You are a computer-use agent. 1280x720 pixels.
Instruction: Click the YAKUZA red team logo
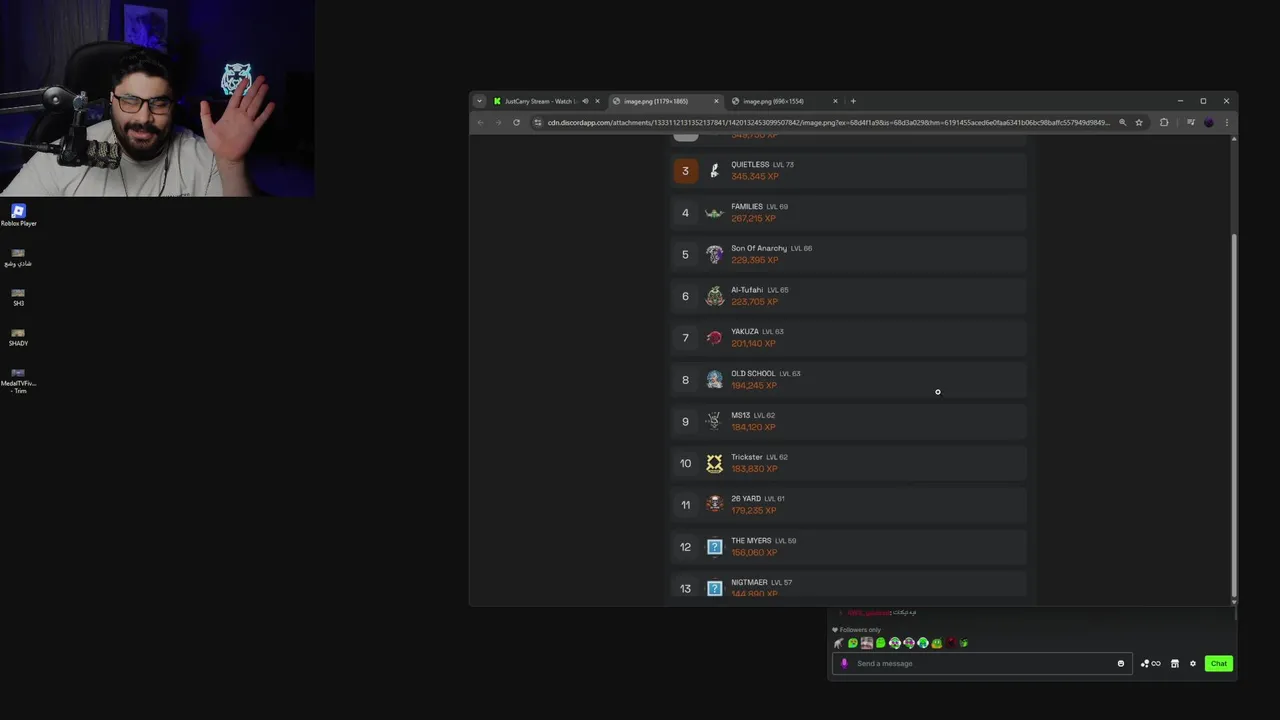click(x=714, y=338)
